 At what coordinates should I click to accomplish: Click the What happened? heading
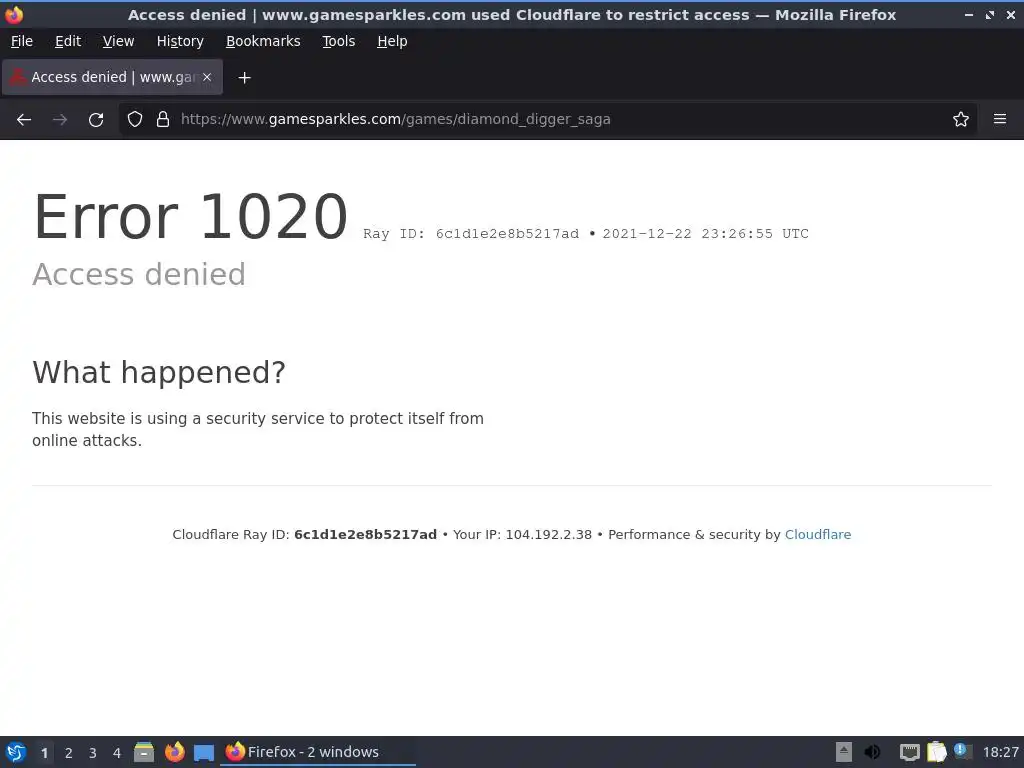click(159, 373)
